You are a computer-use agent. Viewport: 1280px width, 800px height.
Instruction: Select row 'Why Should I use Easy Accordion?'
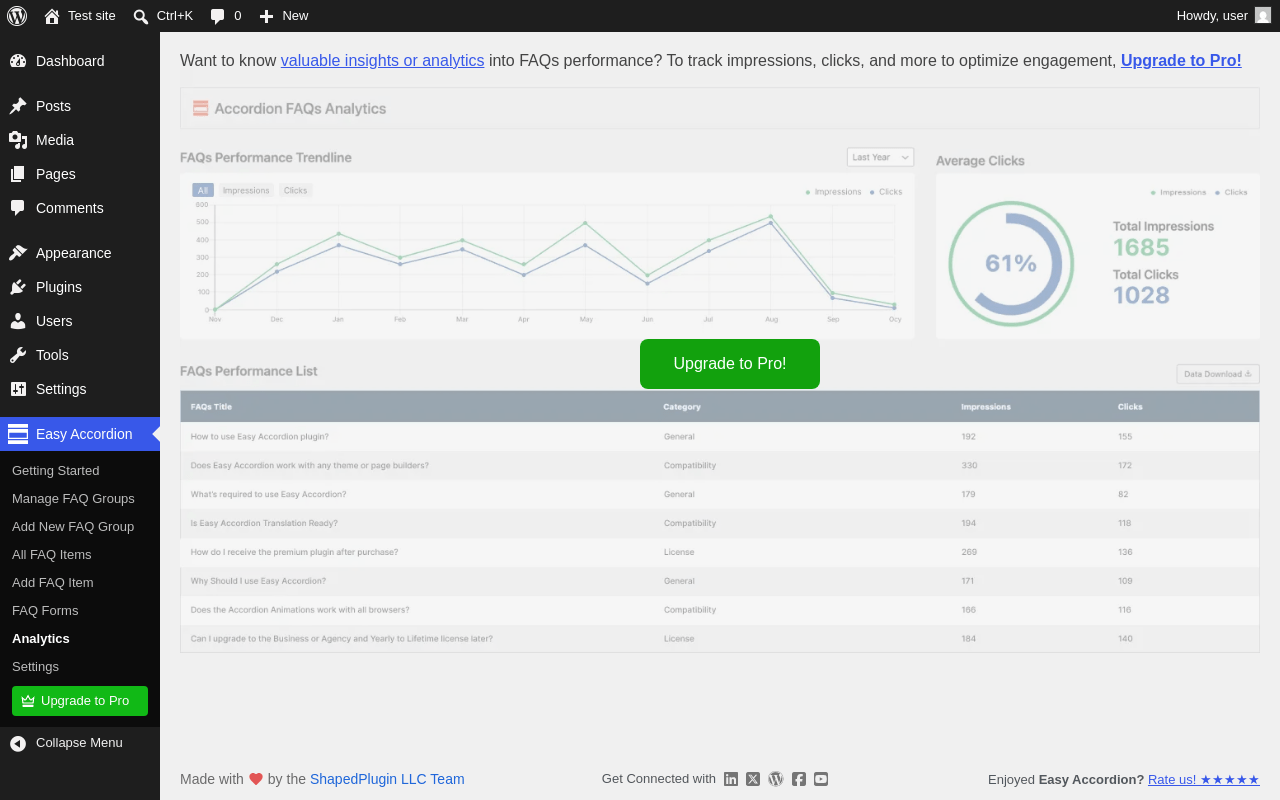coord(720,582)
